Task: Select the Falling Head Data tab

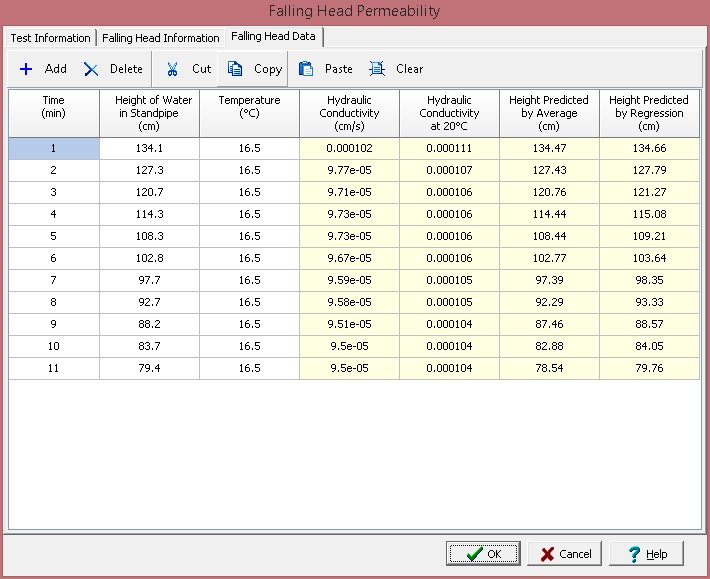Action: tap(273, 36)
